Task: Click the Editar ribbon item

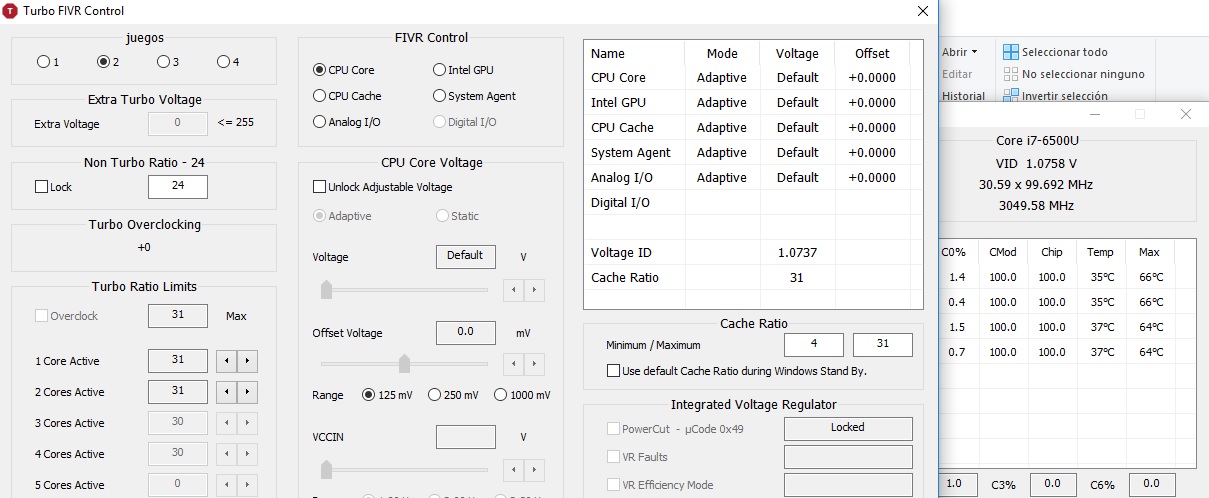Action: (957, 74)
